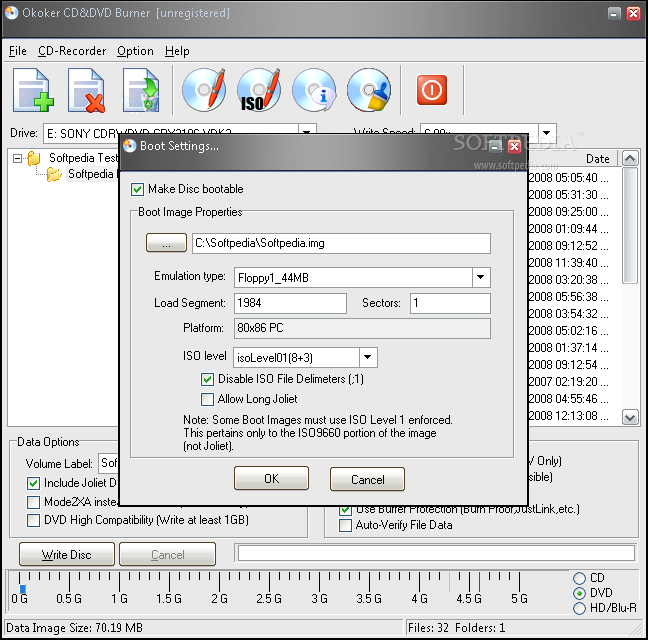Click the blue used-space marker on ruler

23,589
